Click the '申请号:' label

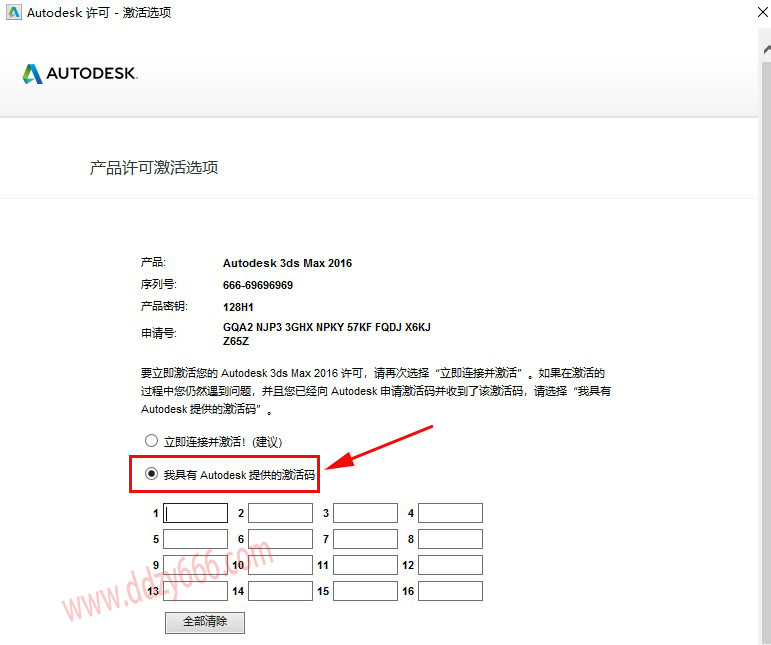[159, 333]
